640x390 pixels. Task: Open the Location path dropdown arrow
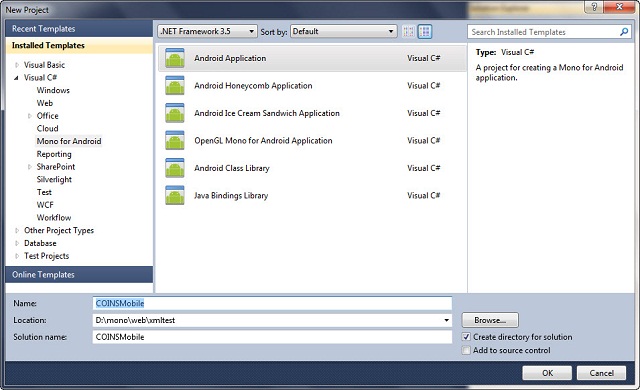pos(447,320)
